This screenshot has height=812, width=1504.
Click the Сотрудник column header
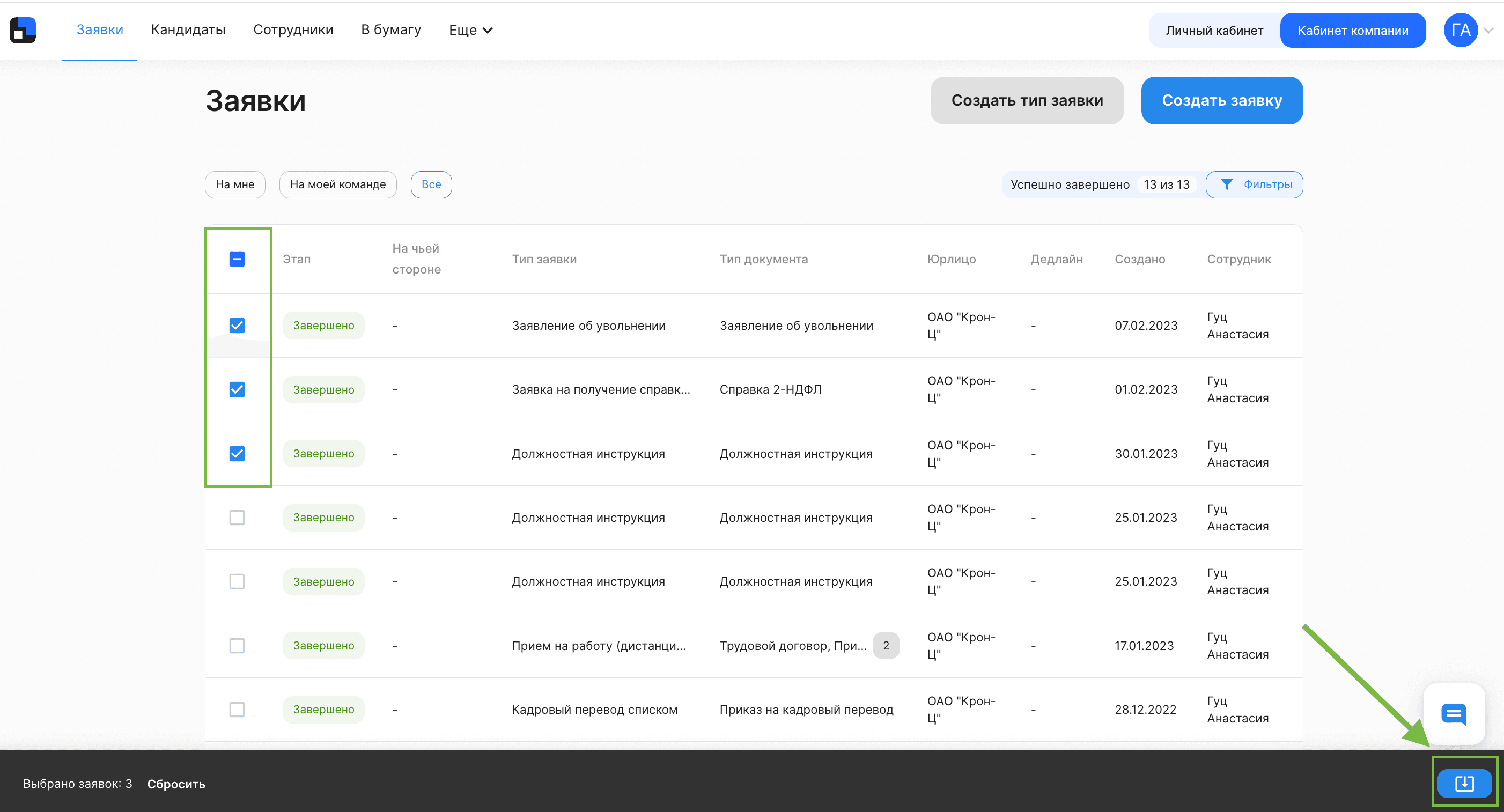pyautogui.click(x=1239, y=259)
